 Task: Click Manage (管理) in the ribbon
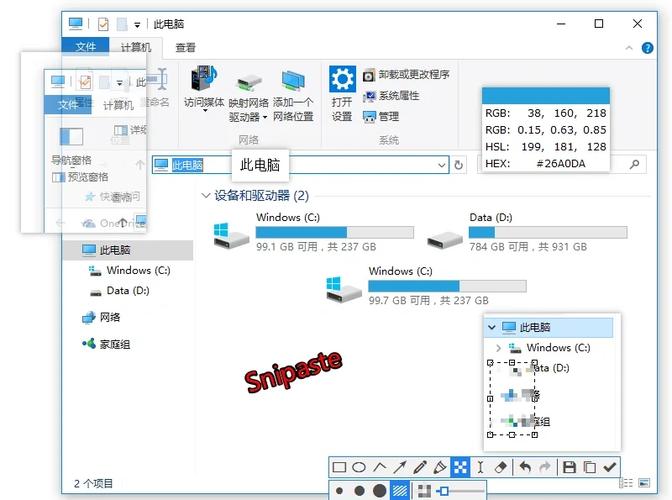point(381,116)
